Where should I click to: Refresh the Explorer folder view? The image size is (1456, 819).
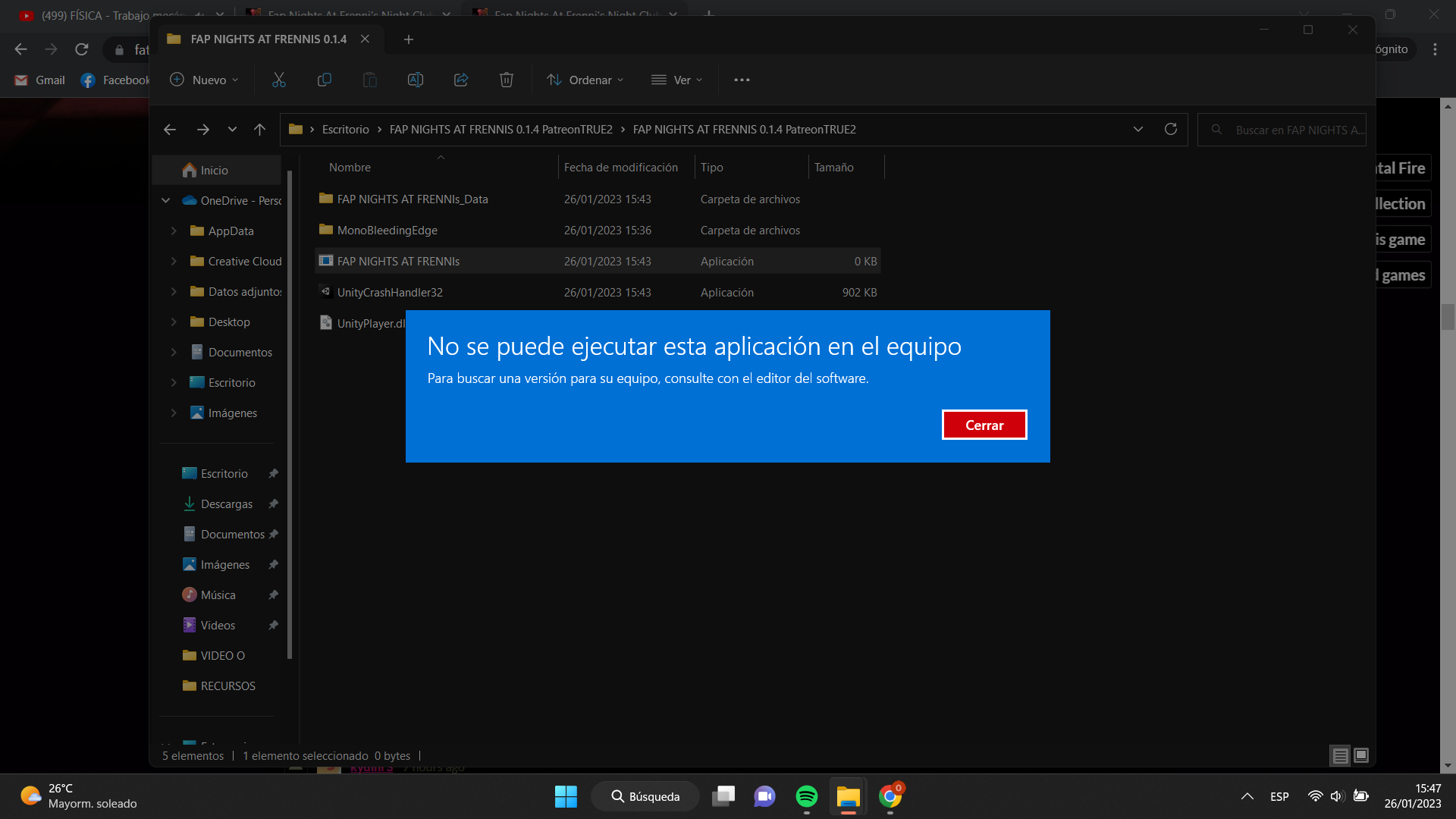click(x=1171, y=130)
